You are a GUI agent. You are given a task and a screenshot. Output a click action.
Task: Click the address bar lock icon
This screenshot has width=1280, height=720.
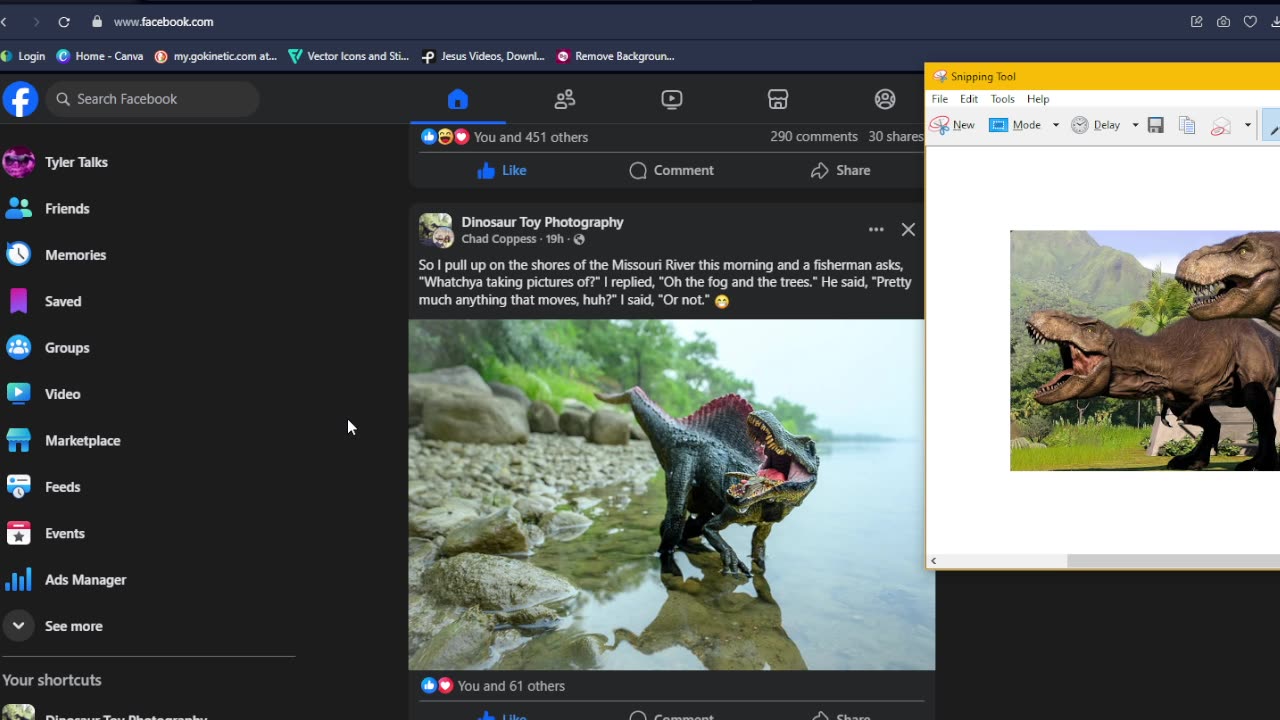click(97, 21)
